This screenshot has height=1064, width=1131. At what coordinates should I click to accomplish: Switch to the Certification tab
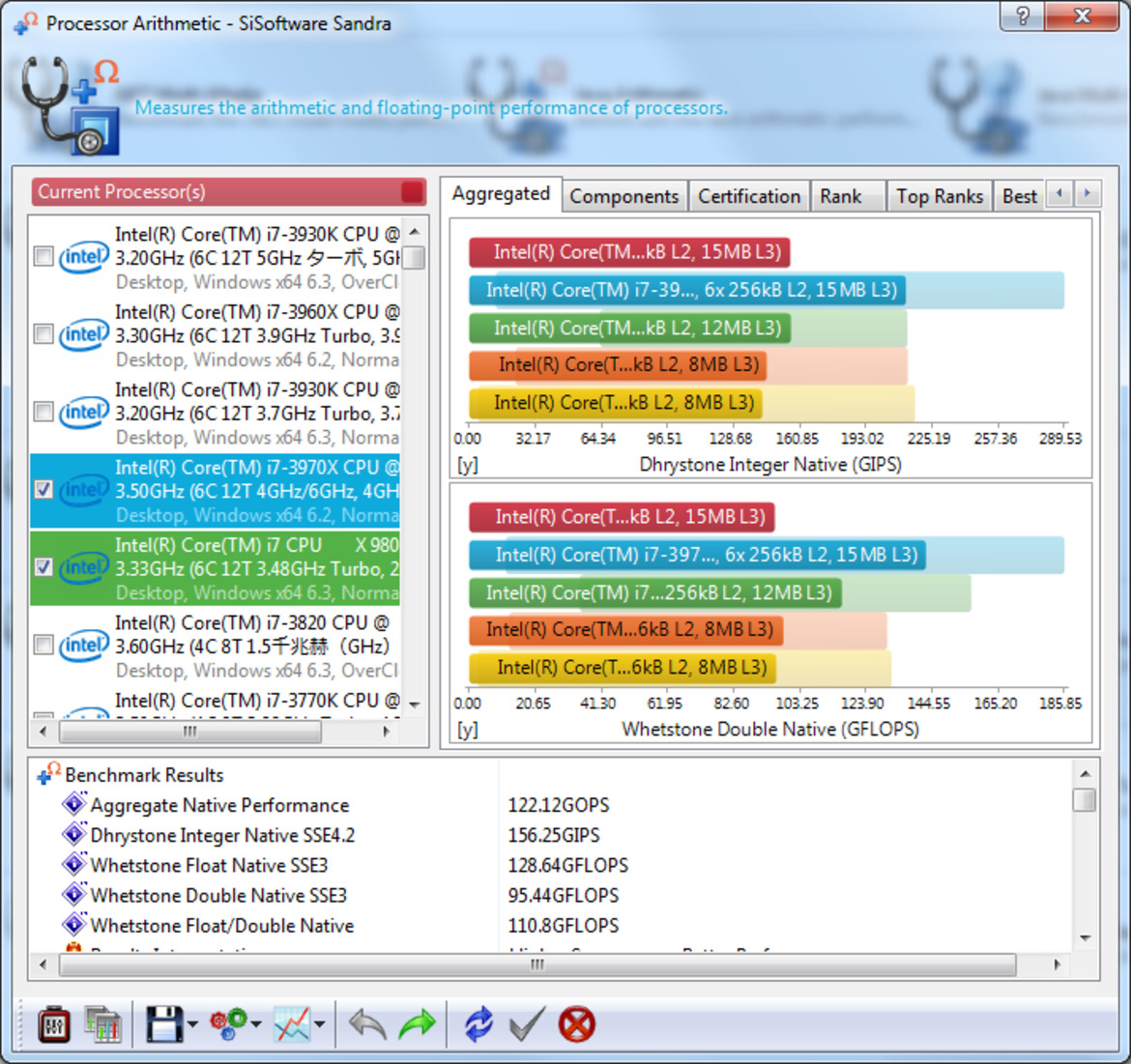point(749,197)
